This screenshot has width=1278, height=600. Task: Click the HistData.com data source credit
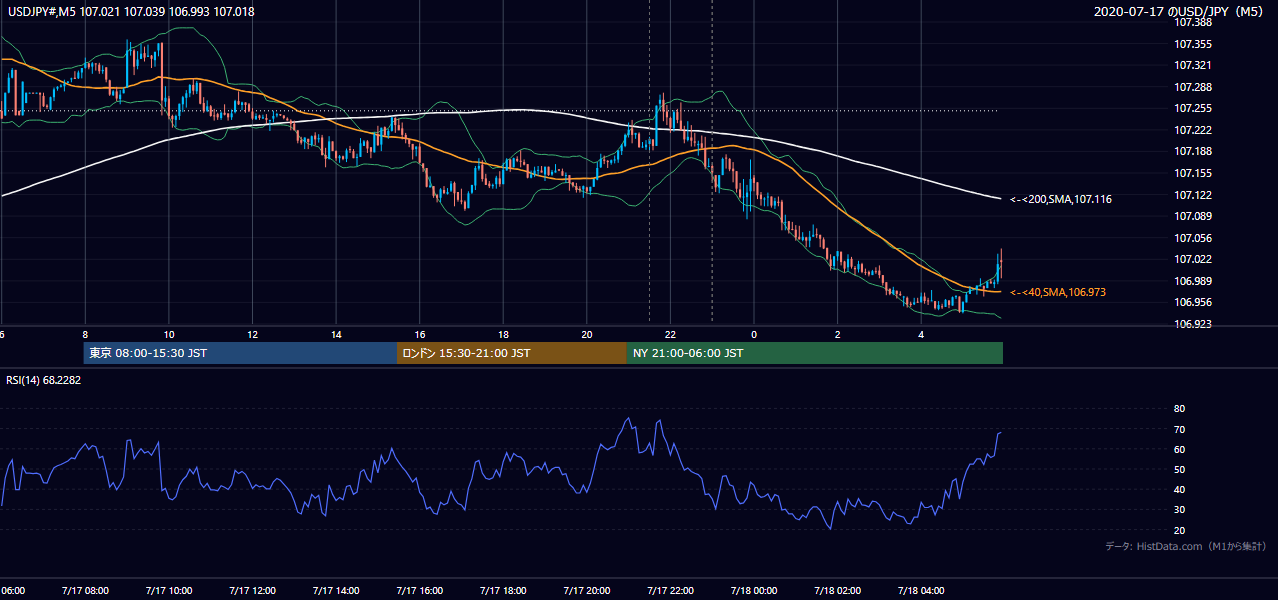coord(1186,546)
